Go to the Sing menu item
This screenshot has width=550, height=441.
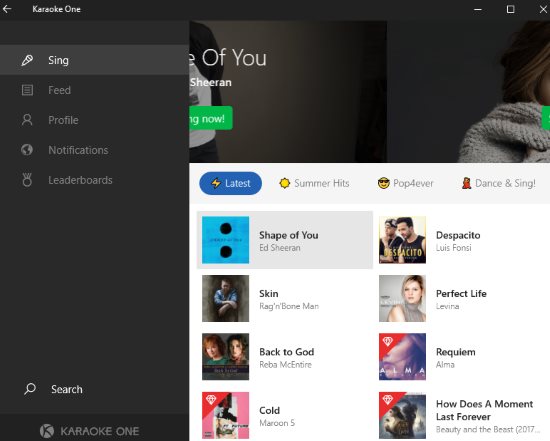(x=94, y=60)
